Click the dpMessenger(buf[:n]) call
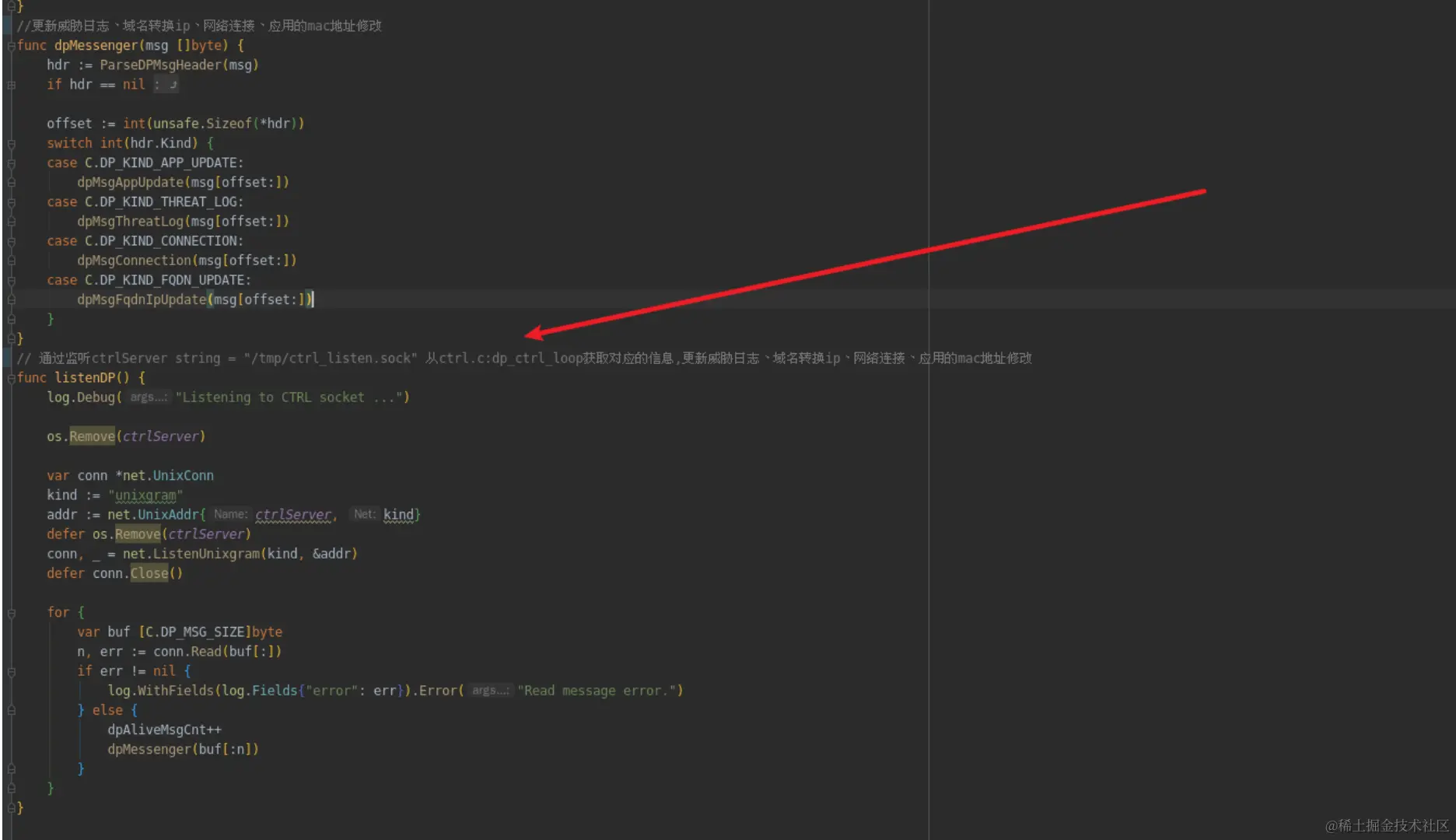Image resolution: width=1456 pixels, height=840 pixels. (183, 749)
